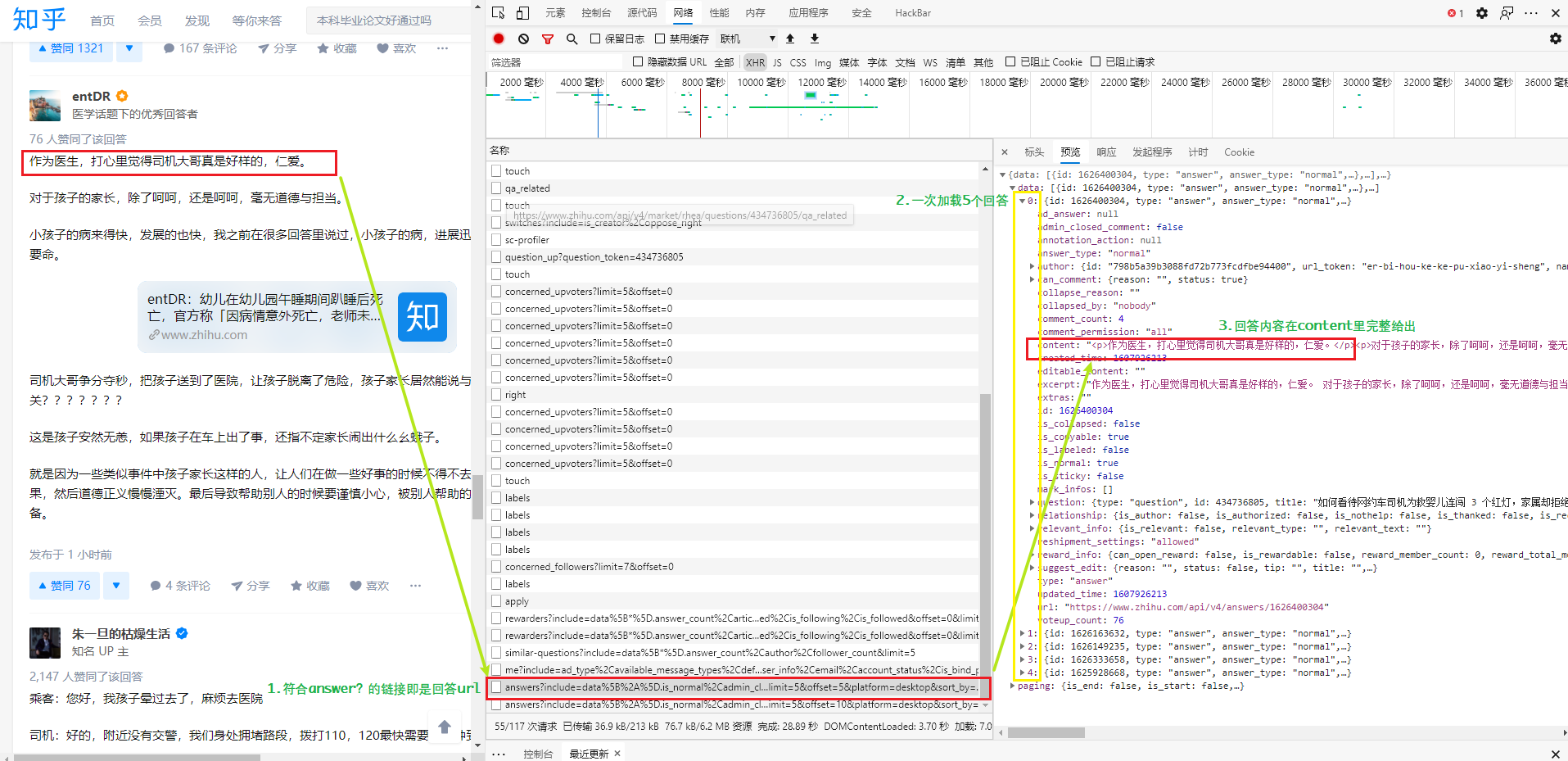Expand item 1 id 1626163632
Screen dimensions: 1568x761
(1022, 633)
